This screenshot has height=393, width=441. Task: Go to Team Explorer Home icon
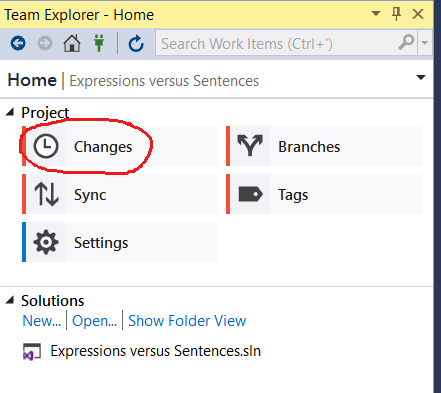(72, 43)
